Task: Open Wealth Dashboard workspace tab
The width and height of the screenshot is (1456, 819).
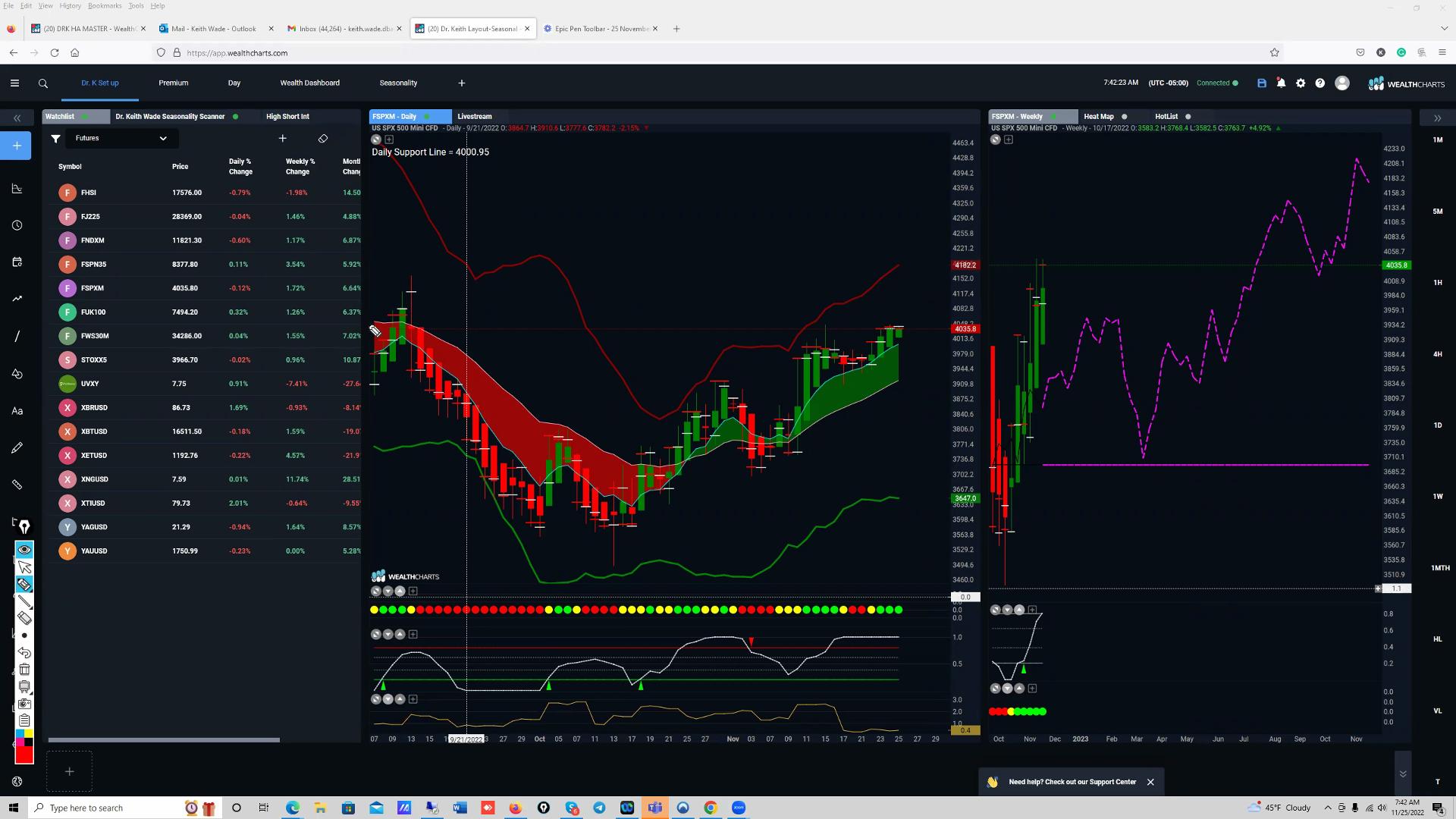Action: point(310,83)
